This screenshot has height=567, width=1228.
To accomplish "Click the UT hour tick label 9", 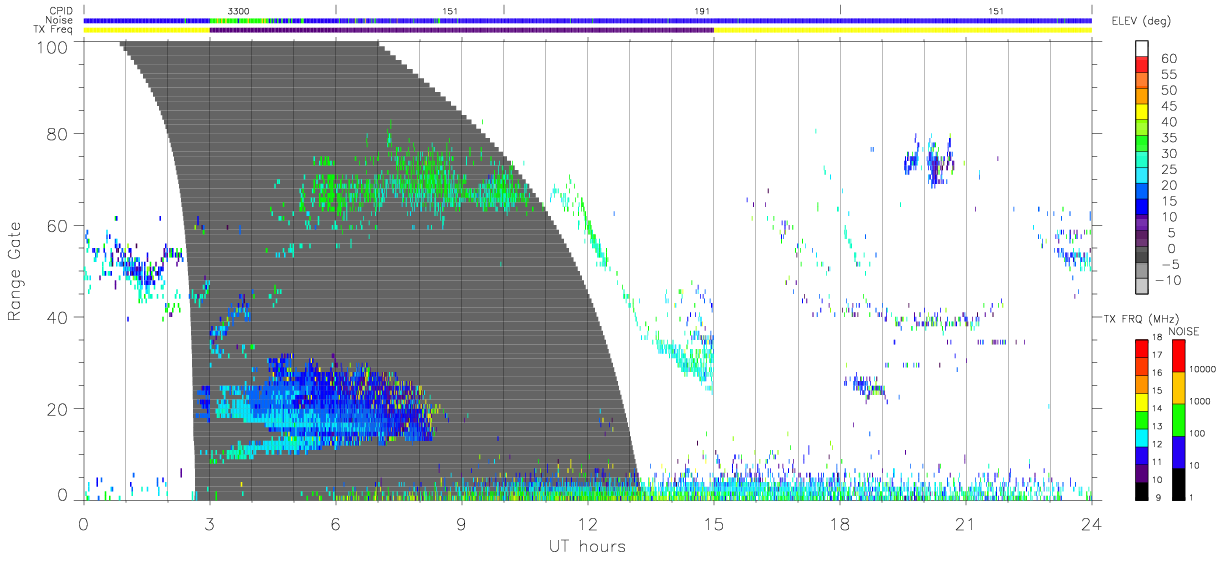I will tap(461, 523).
